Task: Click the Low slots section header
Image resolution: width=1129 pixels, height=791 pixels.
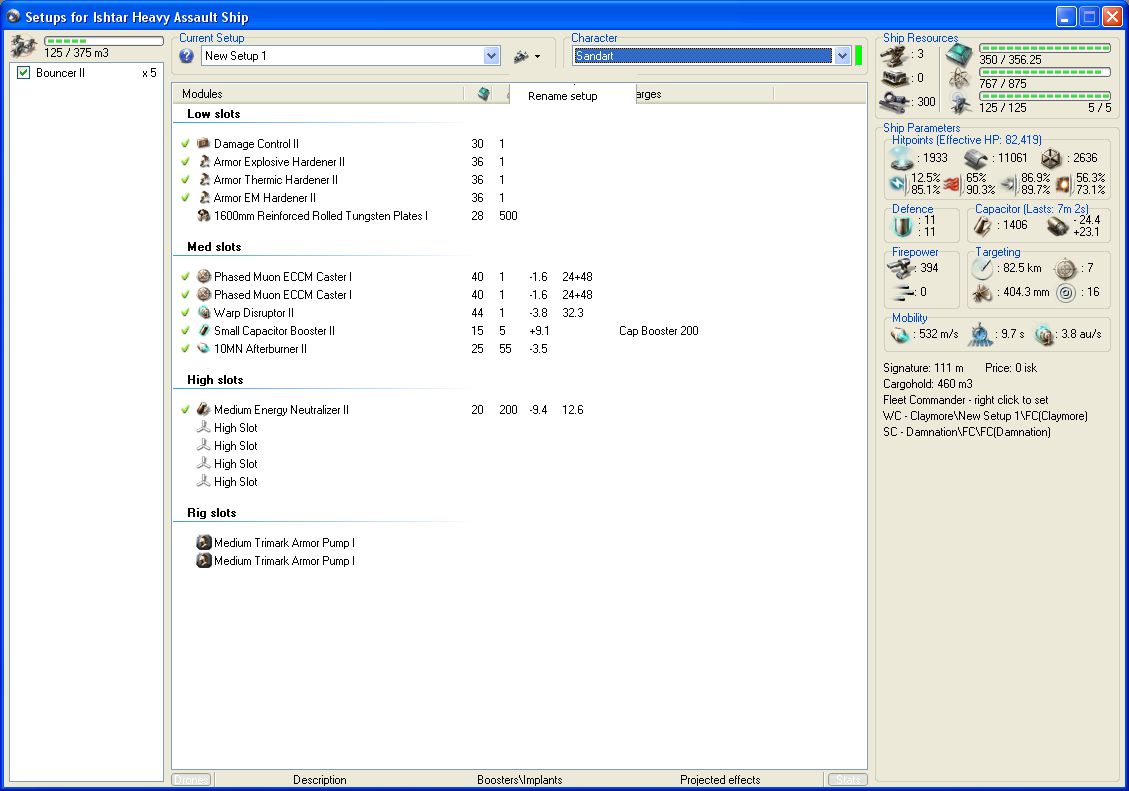Action: click(213, 114)
